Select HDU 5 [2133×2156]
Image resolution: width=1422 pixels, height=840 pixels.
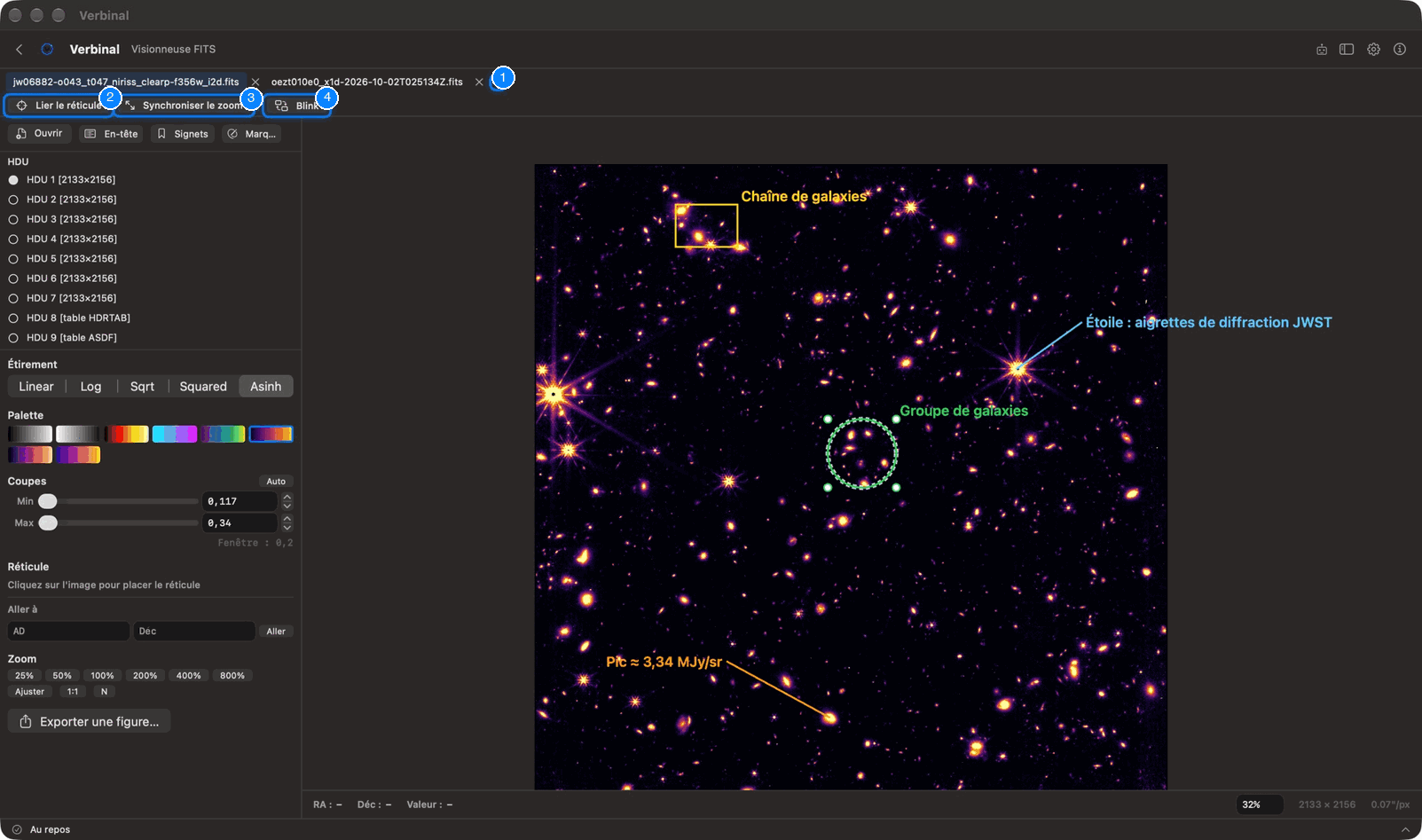63,259
